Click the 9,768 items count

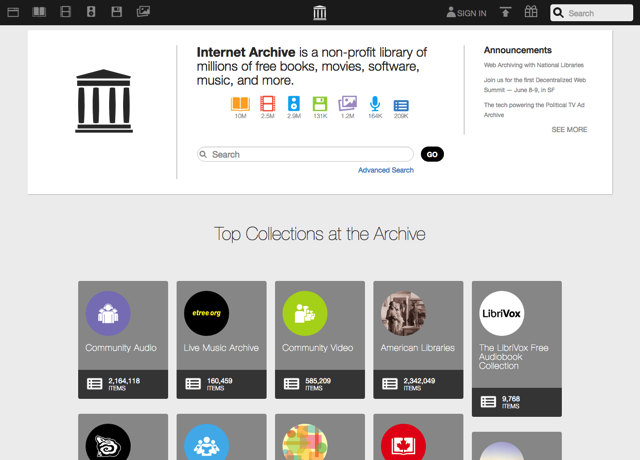click(x=511, y=402)
